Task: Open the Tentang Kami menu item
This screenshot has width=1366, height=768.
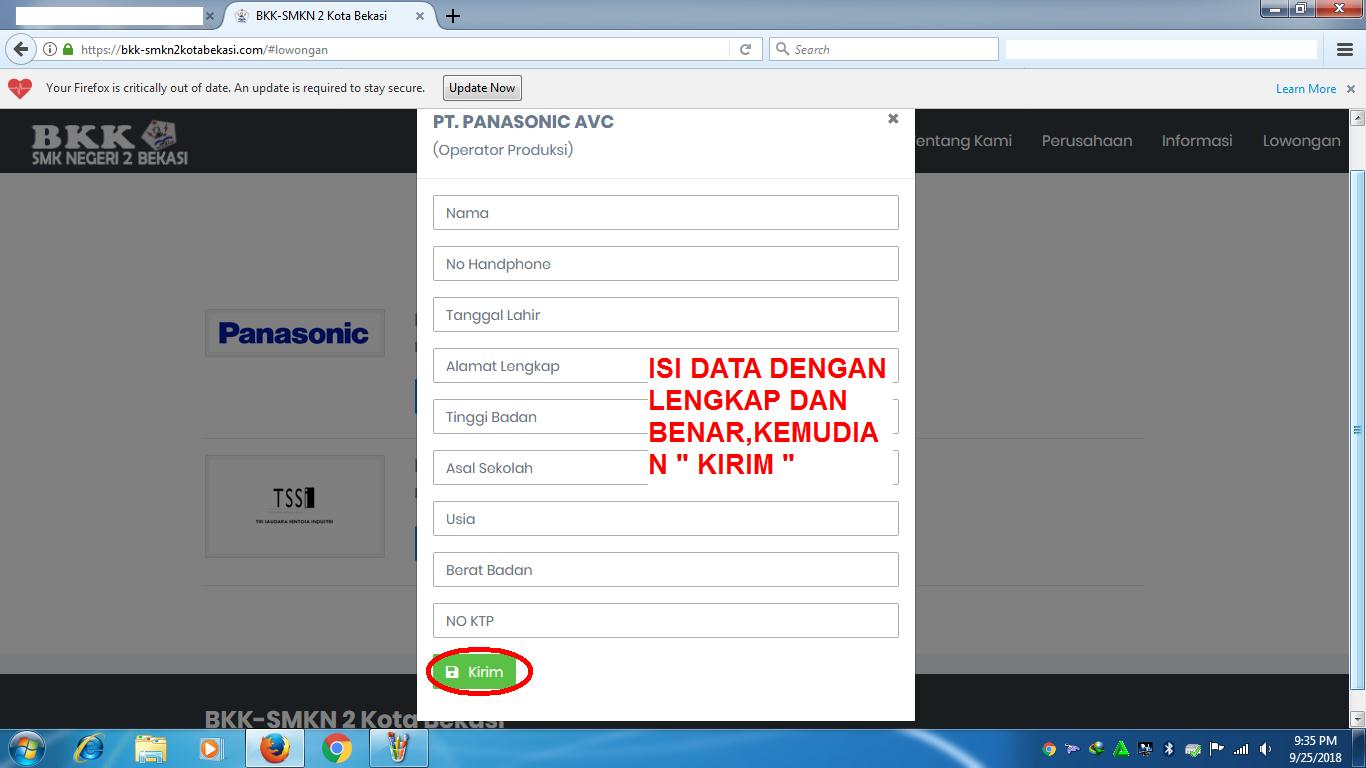Action: pos(963,141)
